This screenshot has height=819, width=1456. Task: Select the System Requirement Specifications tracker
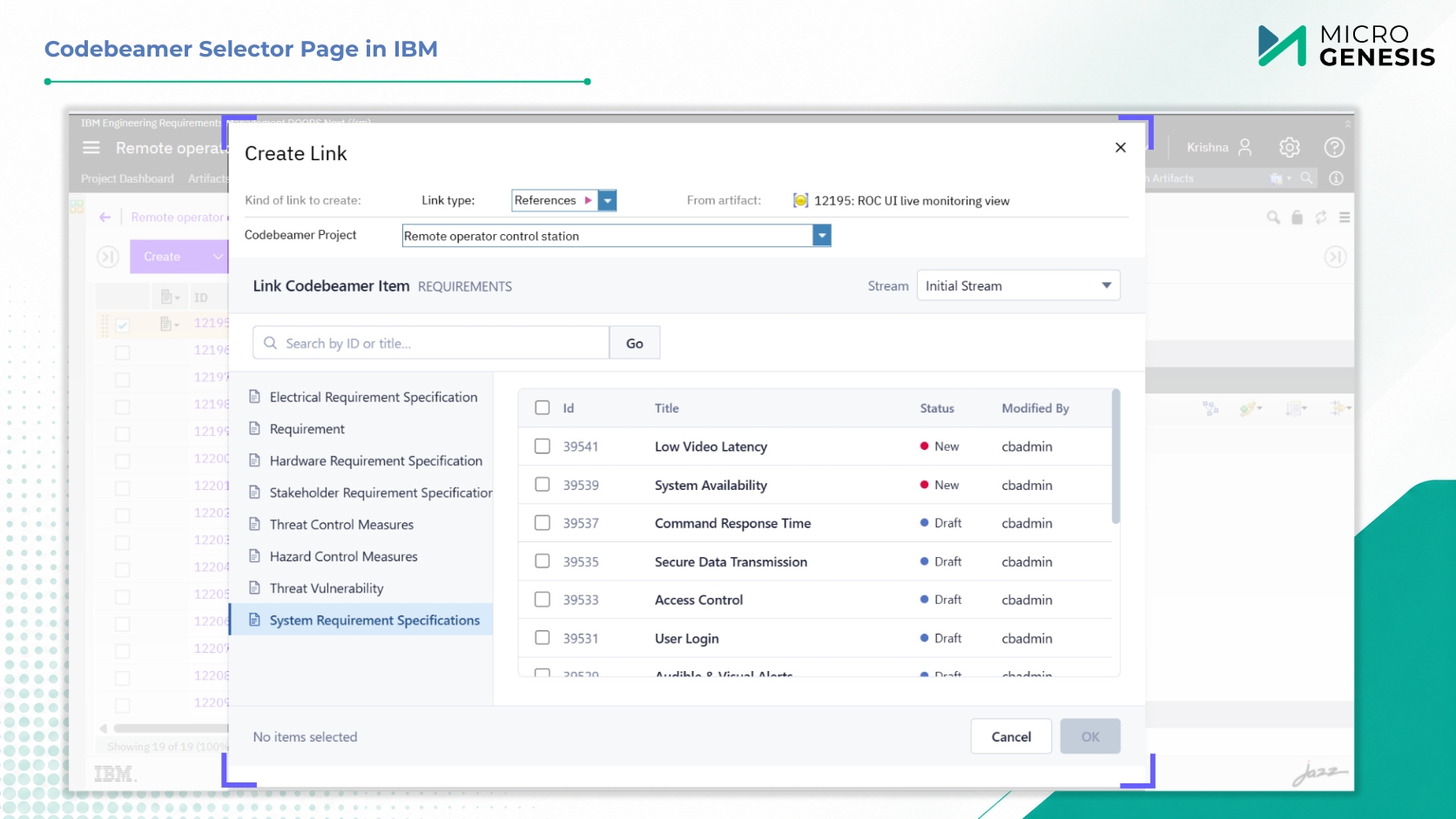tap(361, 620)
